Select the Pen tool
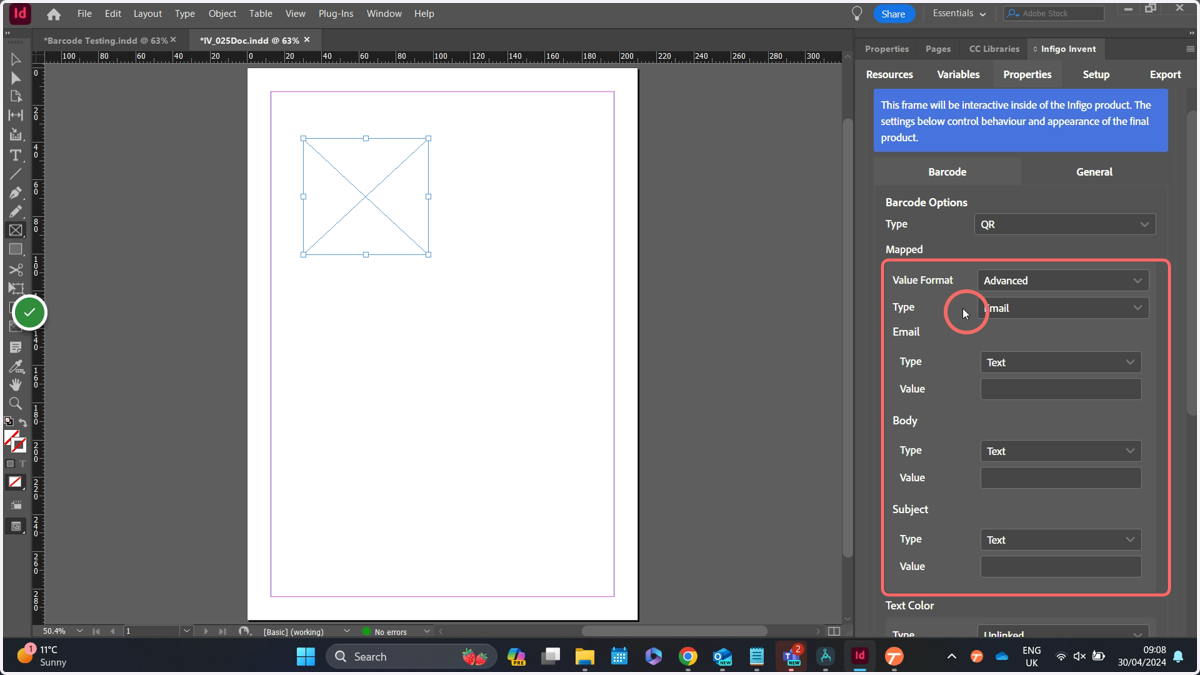 click(x=16, y=193)
